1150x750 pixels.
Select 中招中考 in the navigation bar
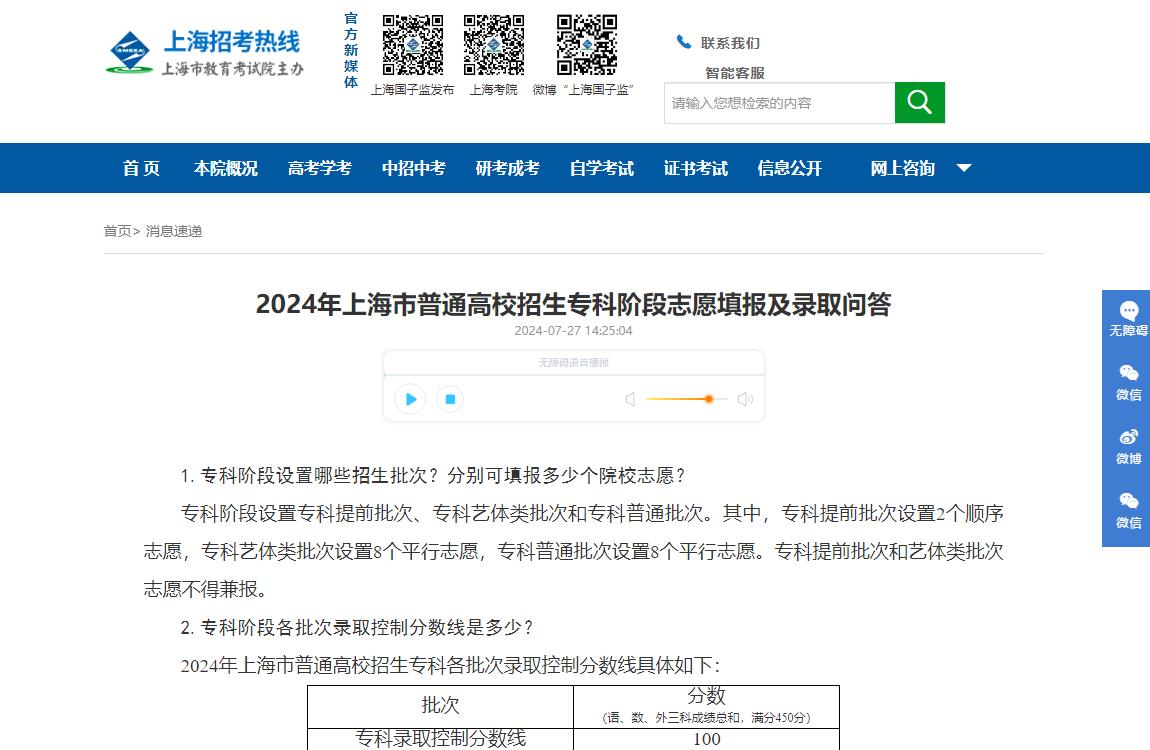point(413,168)
